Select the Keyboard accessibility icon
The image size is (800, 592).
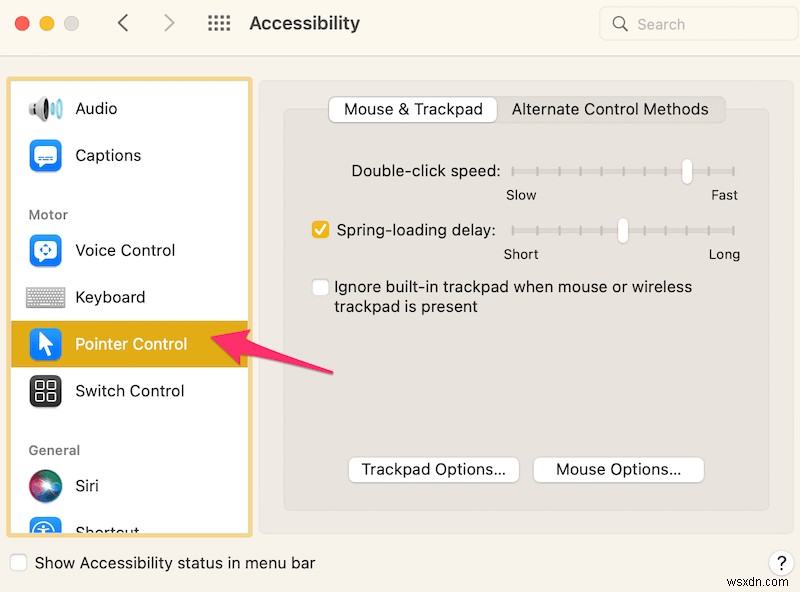[45, 297]
